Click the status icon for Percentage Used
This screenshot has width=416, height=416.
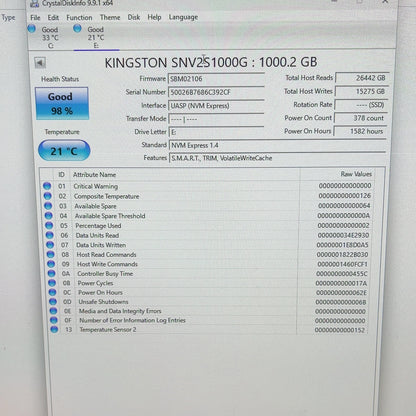[49, 225]
